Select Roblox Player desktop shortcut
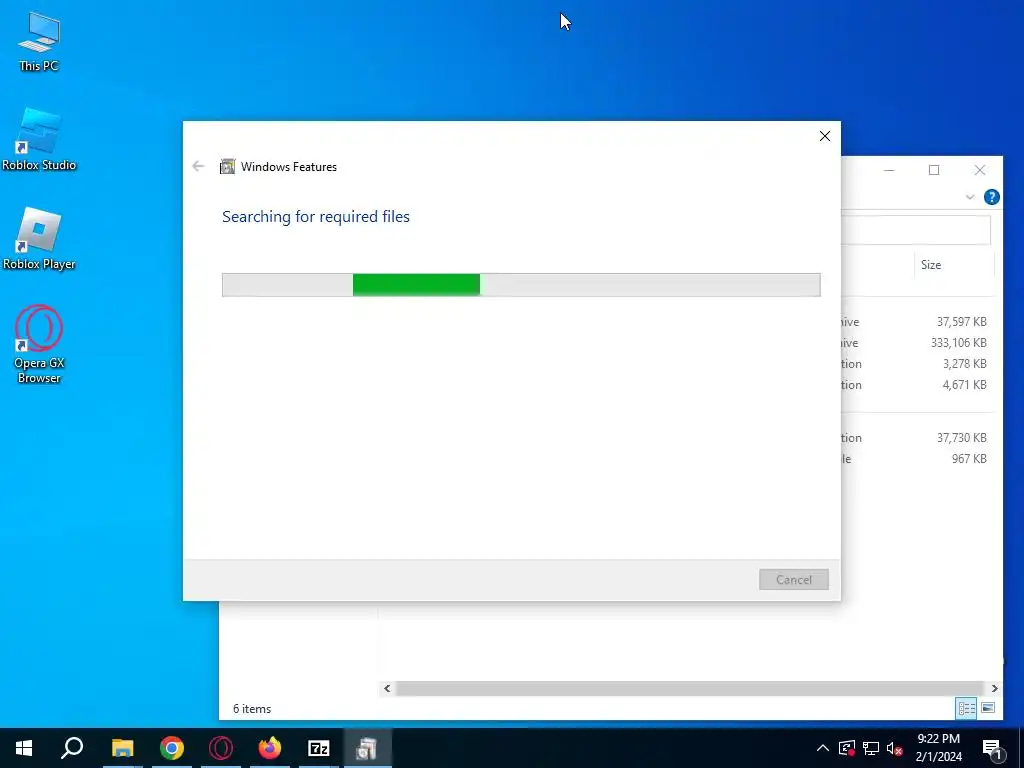 coord(39,239)
